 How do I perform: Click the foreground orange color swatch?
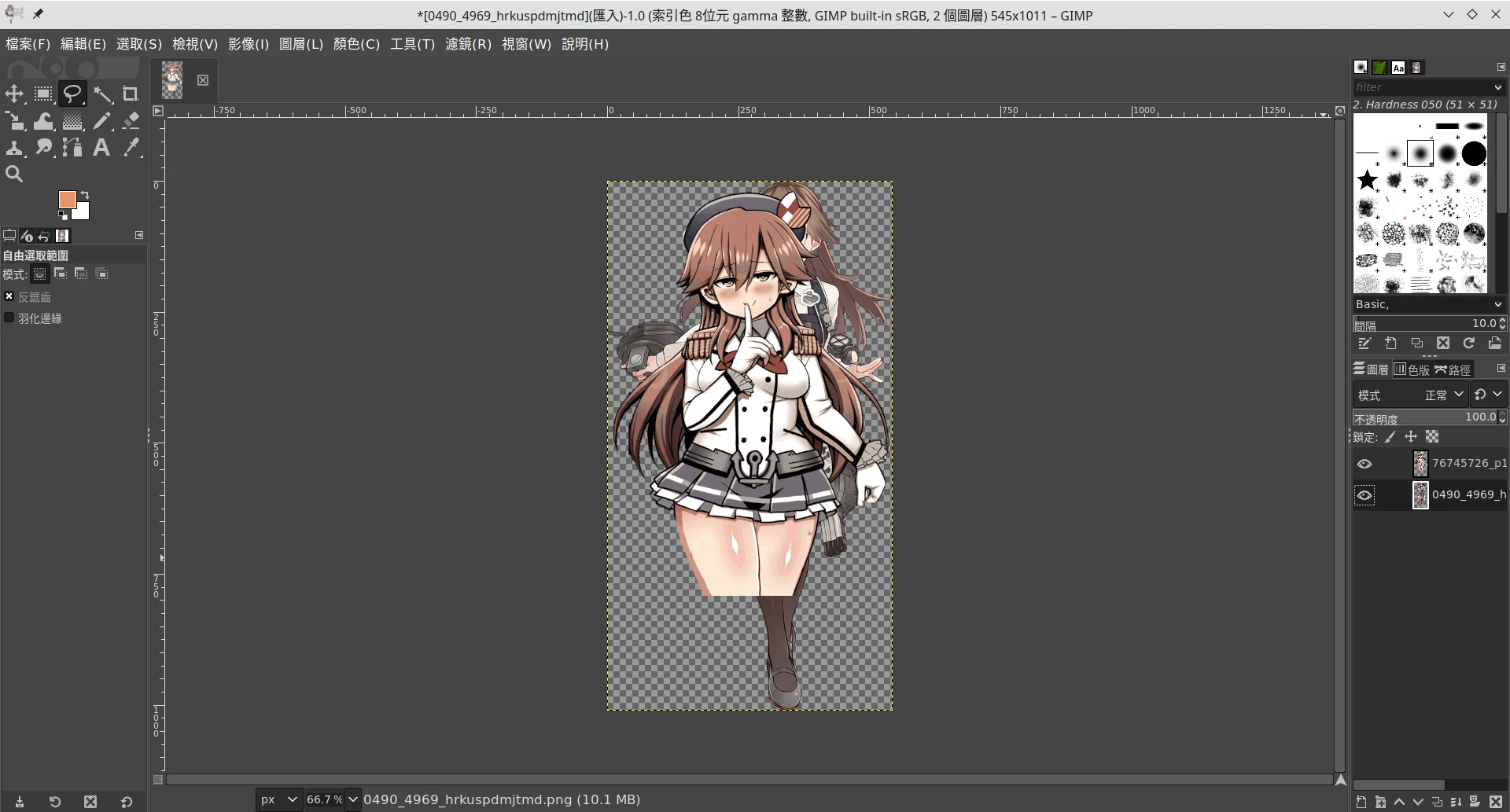coord(68,200)
